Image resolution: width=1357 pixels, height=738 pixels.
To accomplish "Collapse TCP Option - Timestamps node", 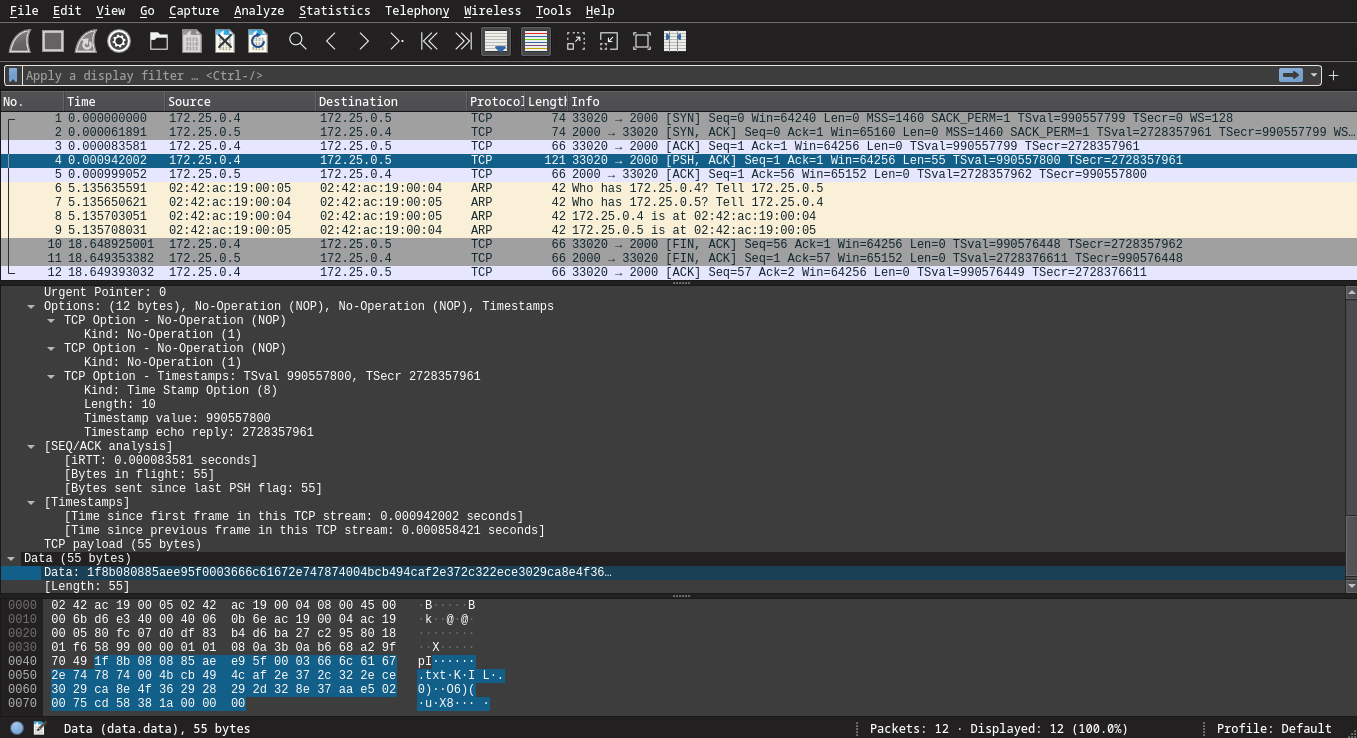I will click(x=51, y=377).
